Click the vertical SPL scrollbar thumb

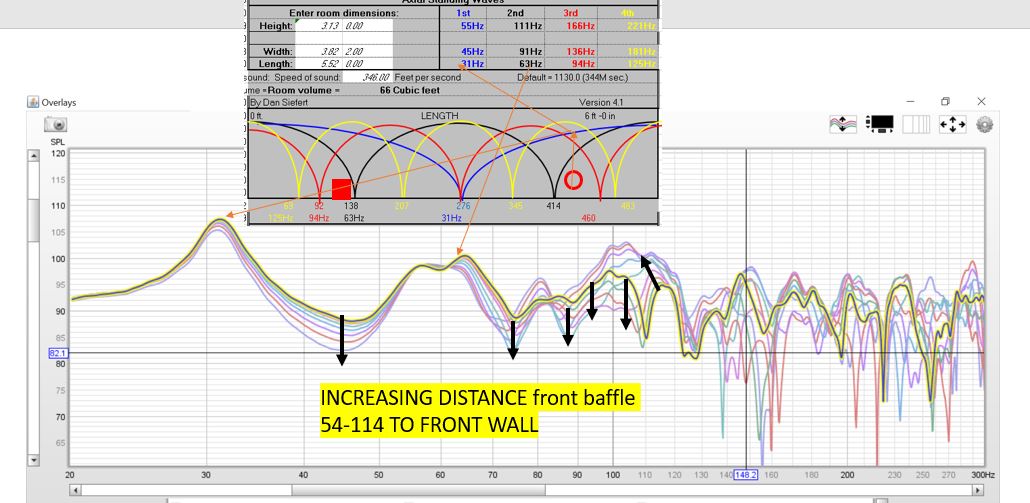[34, 220]
